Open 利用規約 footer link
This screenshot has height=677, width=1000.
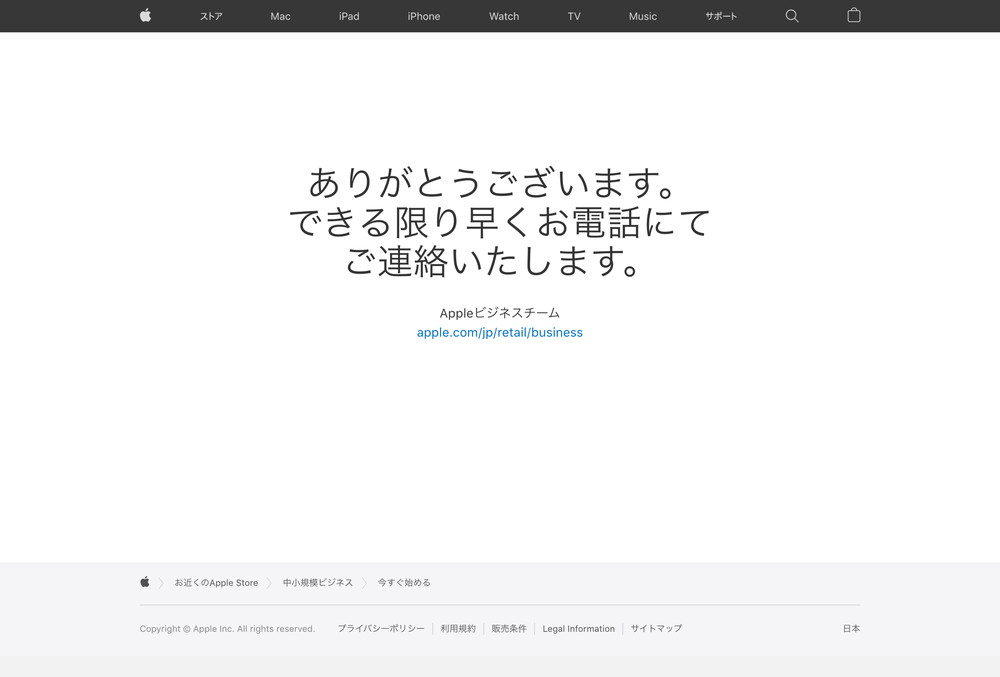[458, 629]
